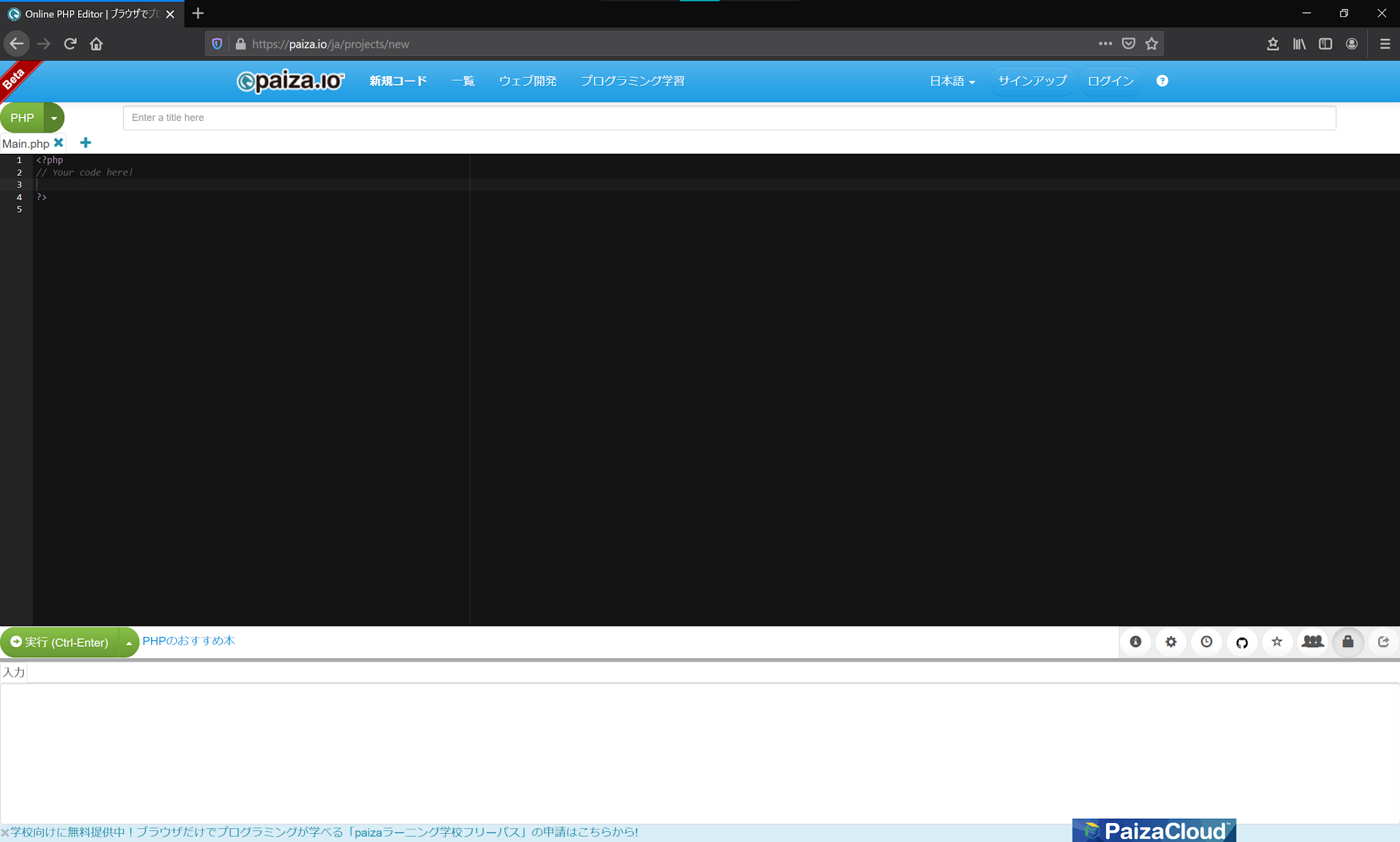This screenshot has height=842, width=1400.
Task: Close the Main.php file tab
Action: pyautogui.click(x=59, y=143)
